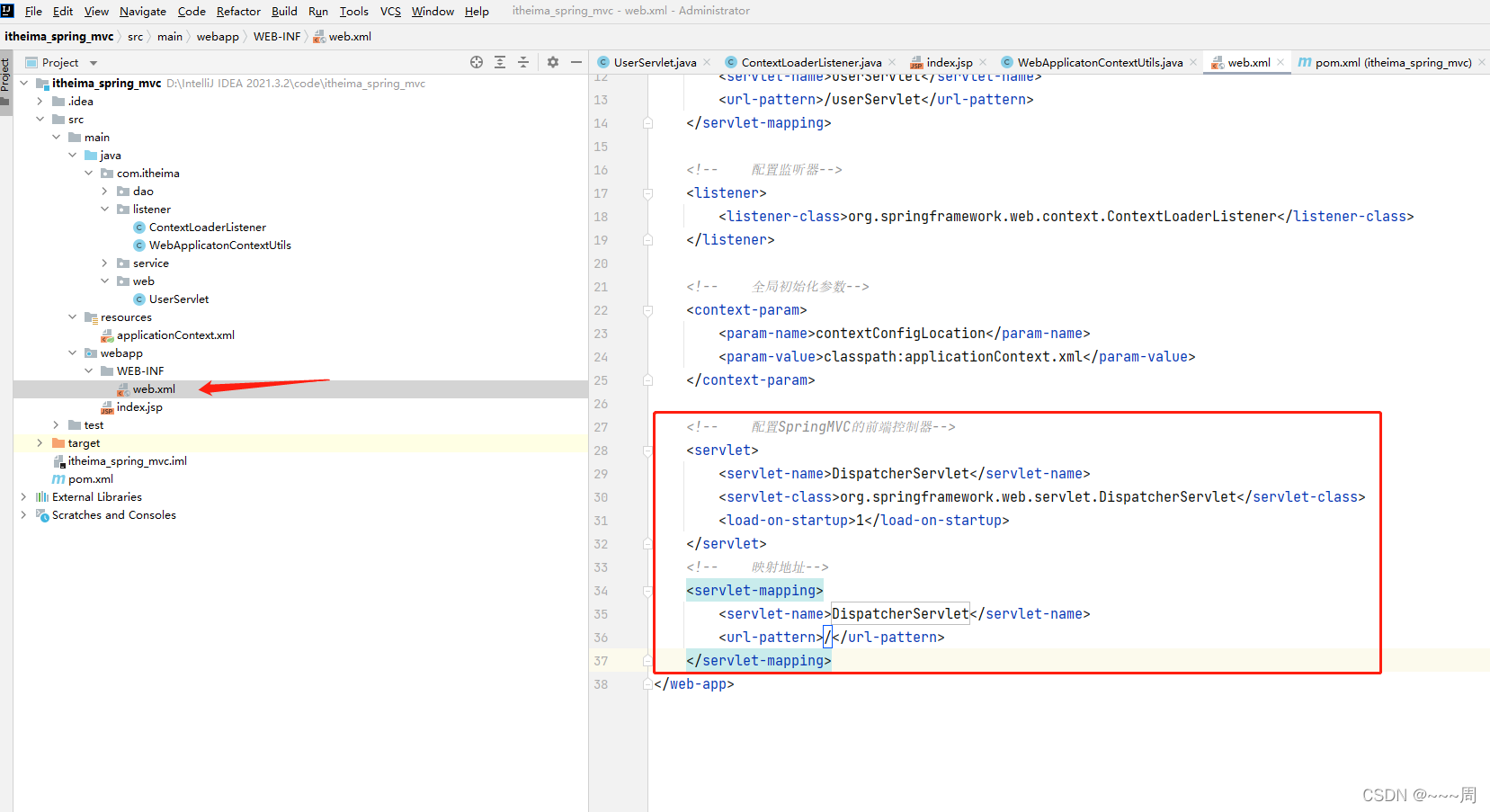
Task: Click the fold marker at line 14
Action: coord(647,123)
